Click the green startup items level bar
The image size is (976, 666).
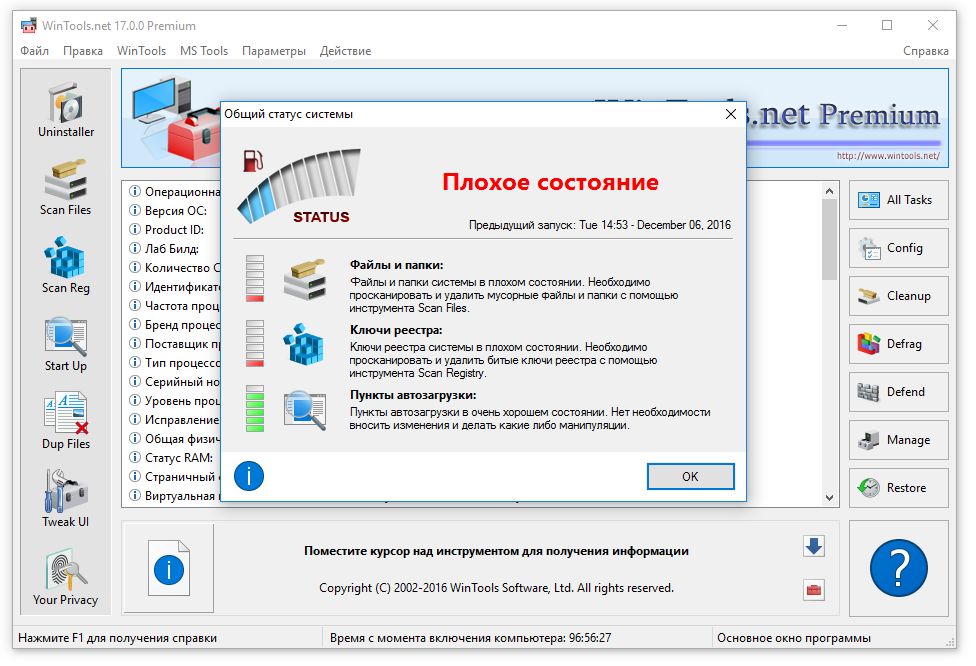click(x=255, y=409)
